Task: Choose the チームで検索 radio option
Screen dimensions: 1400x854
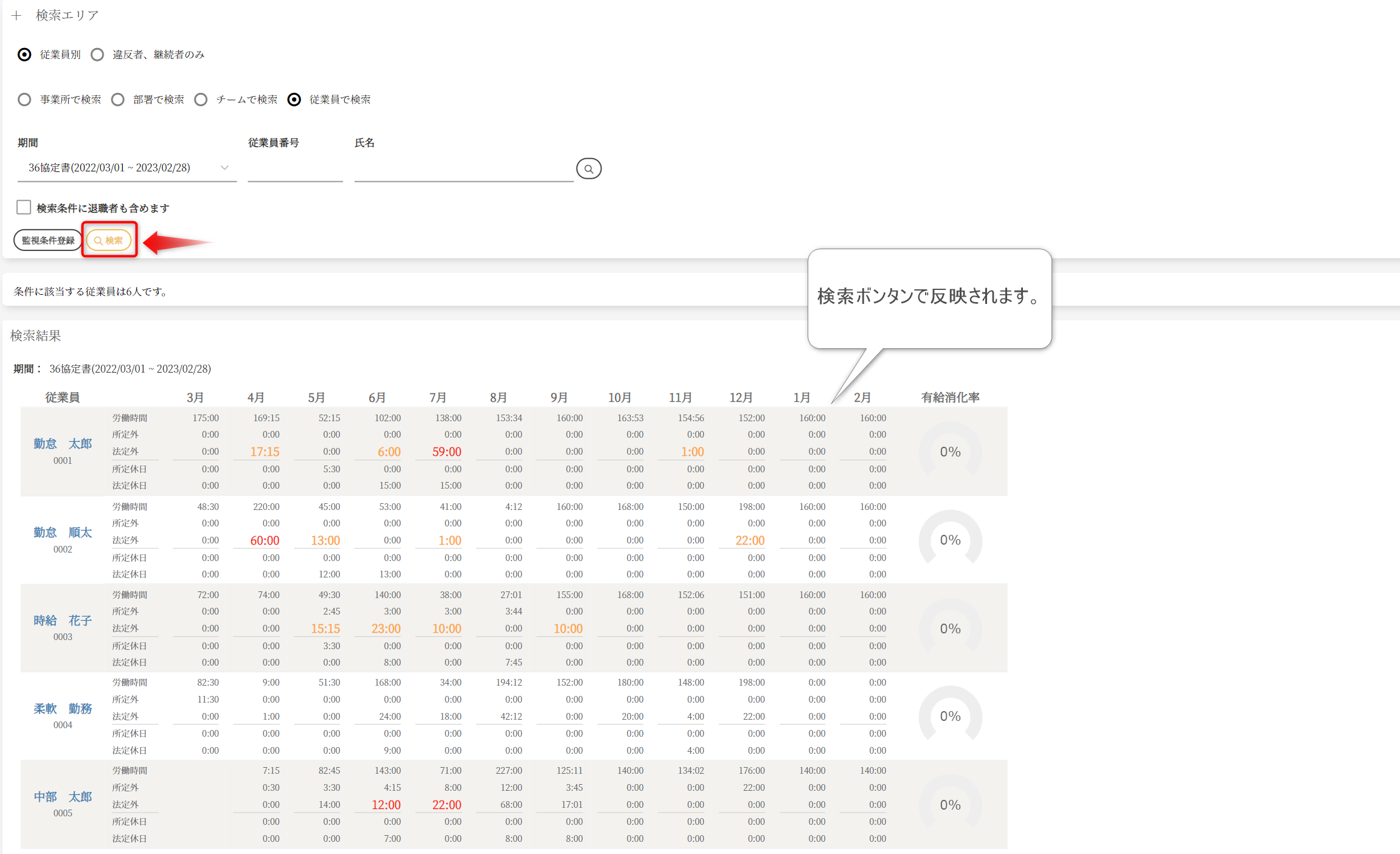Action: tap(201, 100)
